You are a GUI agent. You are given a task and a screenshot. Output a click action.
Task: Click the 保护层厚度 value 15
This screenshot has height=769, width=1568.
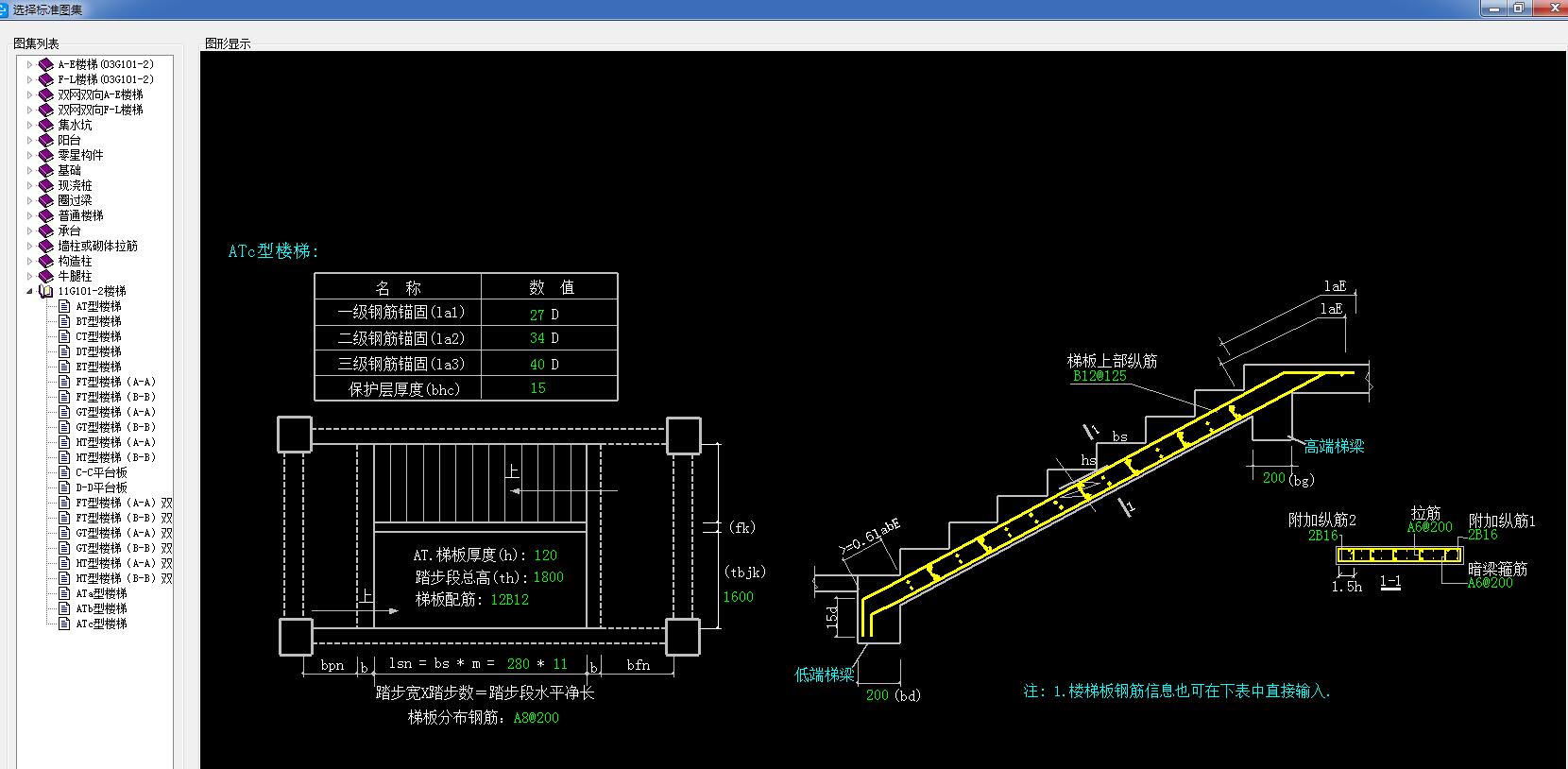click(537, 388)
